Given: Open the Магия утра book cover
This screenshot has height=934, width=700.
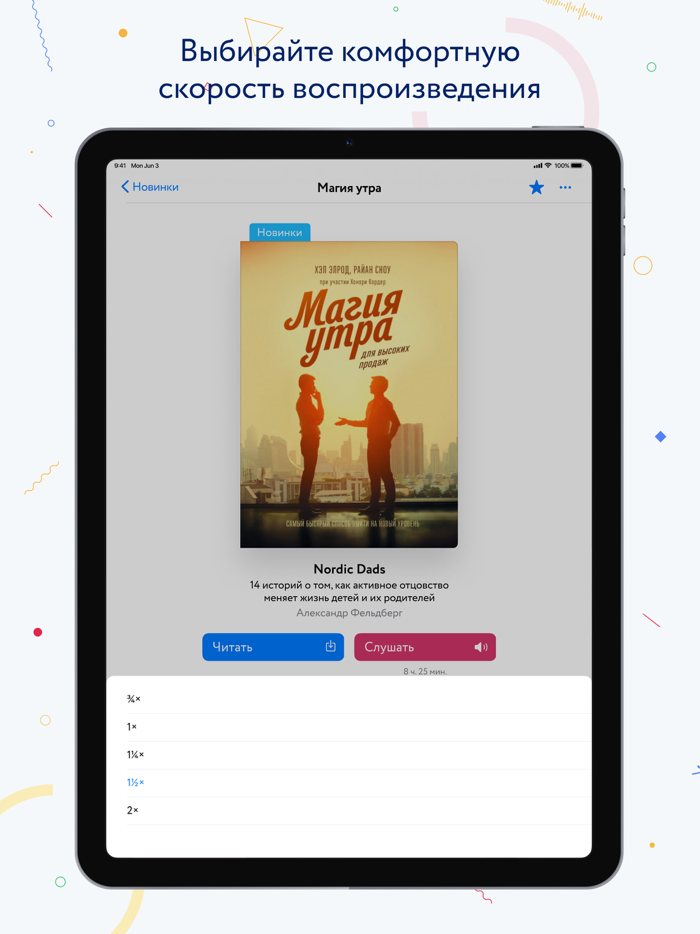Looking at the screenshot, I should [x=349, y=394].
